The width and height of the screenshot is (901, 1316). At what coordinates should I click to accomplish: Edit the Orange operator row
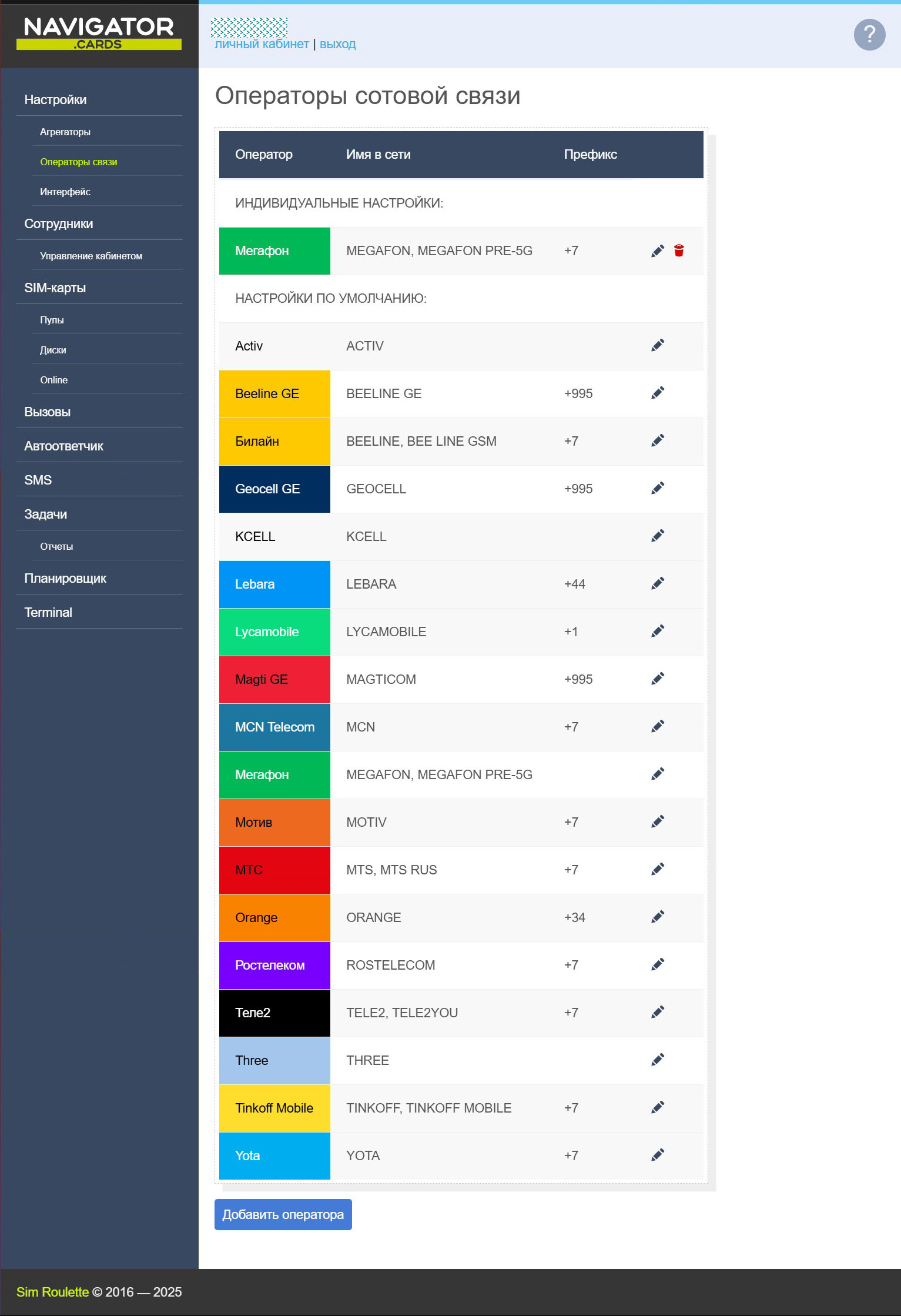[658, 917]
